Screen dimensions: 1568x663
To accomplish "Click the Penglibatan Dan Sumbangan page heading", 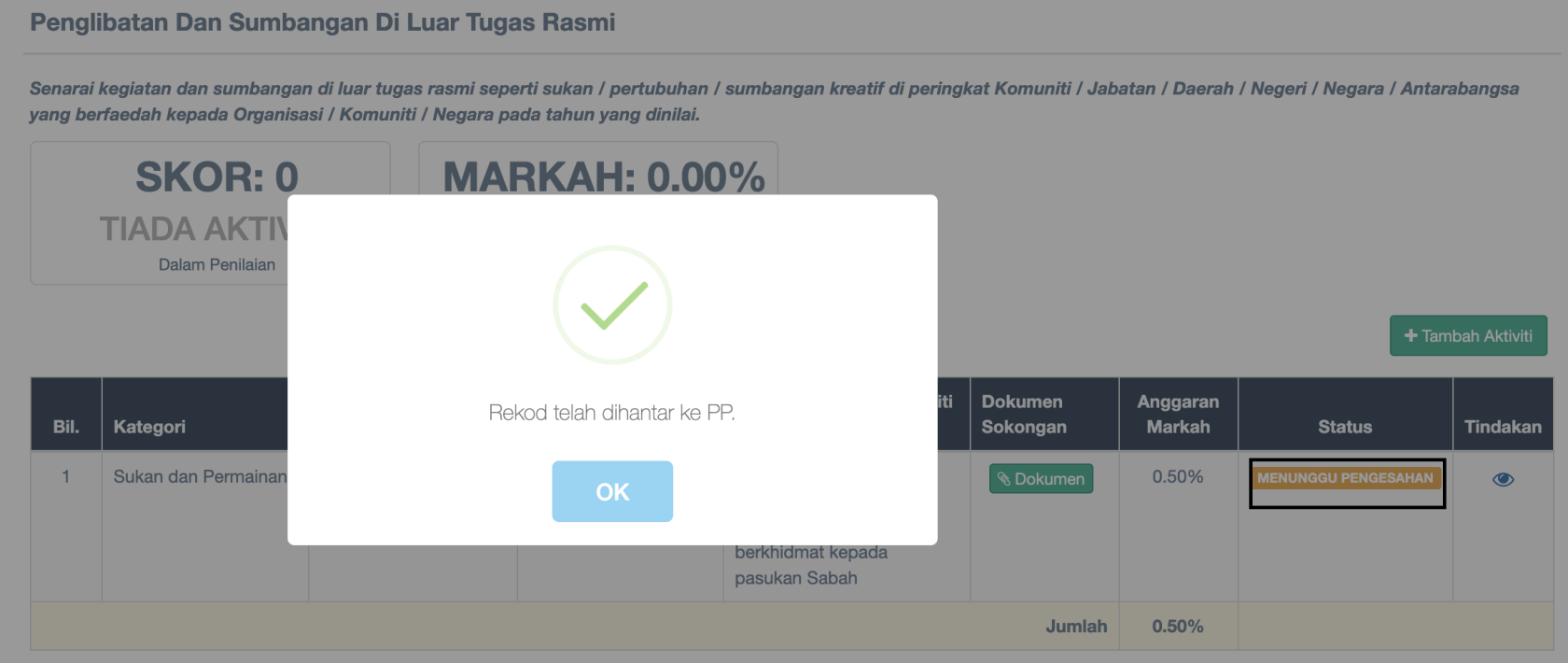I will [322, 22].
